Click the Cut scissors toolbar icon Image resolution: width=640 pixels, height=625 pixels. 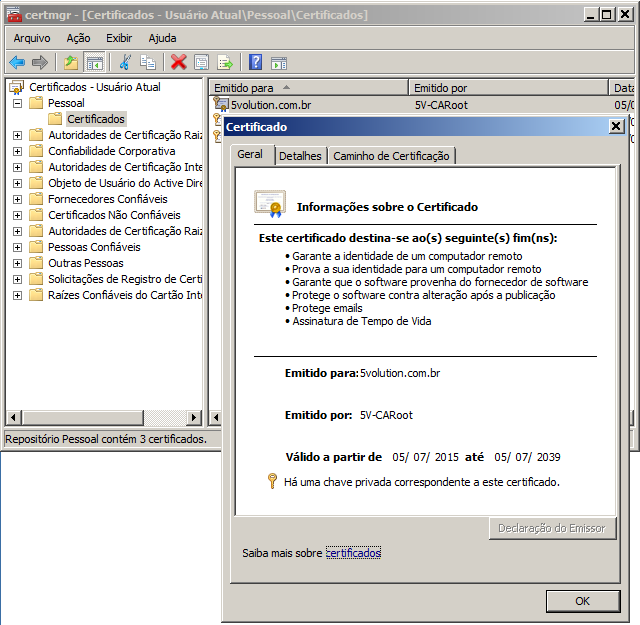[125, 62]
